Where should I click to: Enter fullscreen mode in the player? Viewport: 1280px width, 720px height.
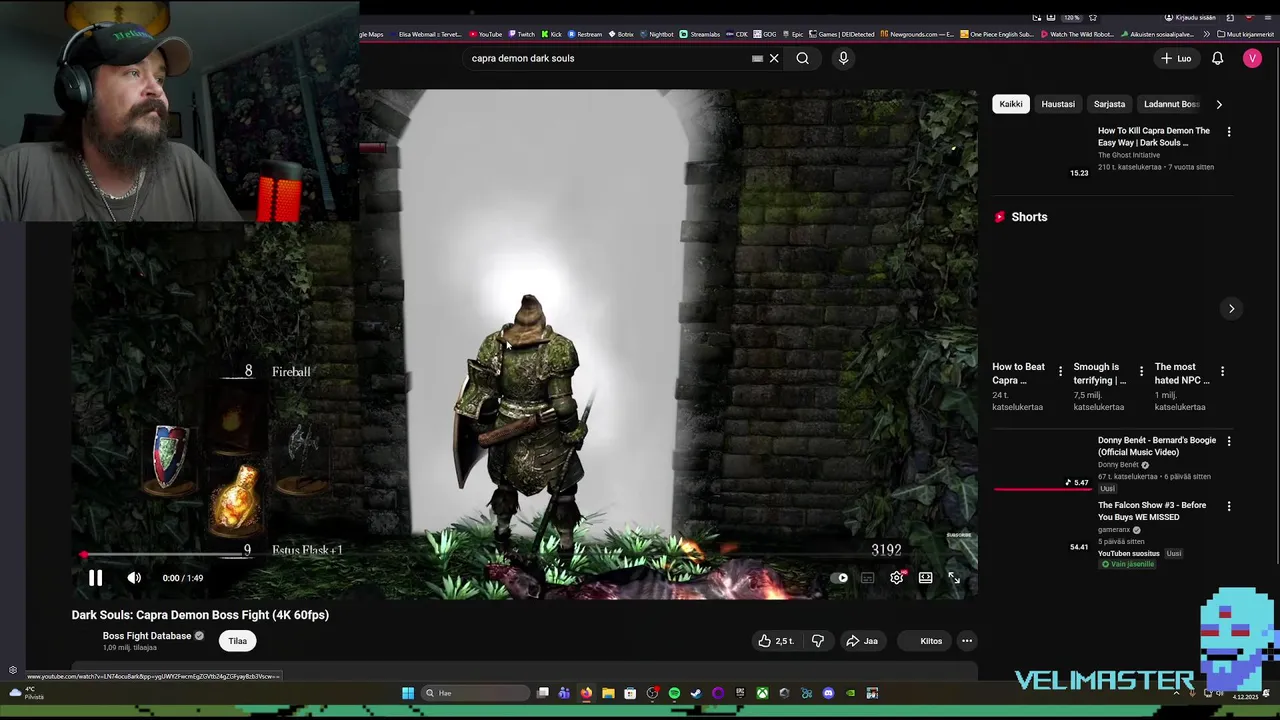coord(954,578)
